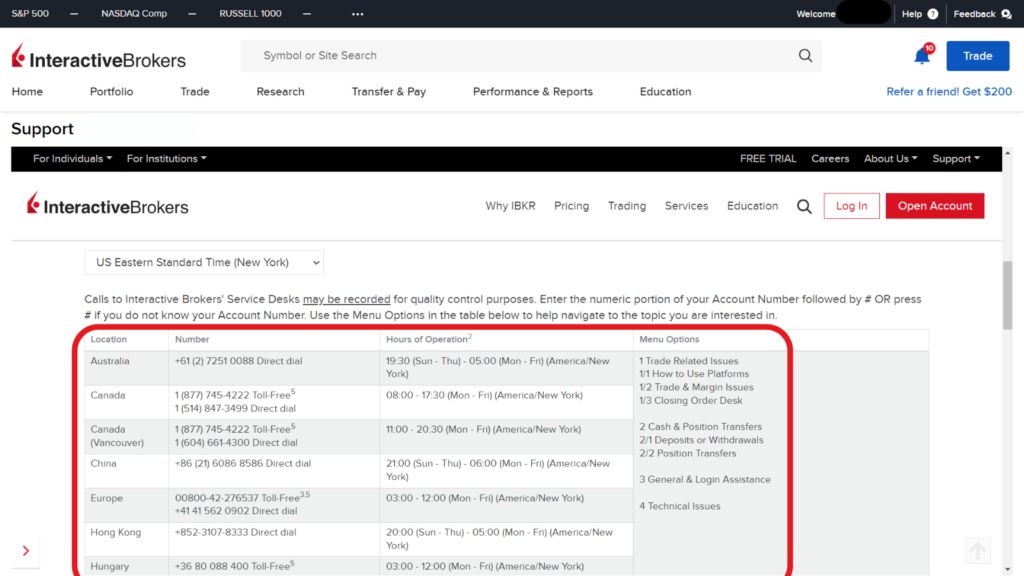Image resolution: width=1024 pixels, height=576 pixels.
Task: Open the notifications bell icon
Action: (921, 56)
